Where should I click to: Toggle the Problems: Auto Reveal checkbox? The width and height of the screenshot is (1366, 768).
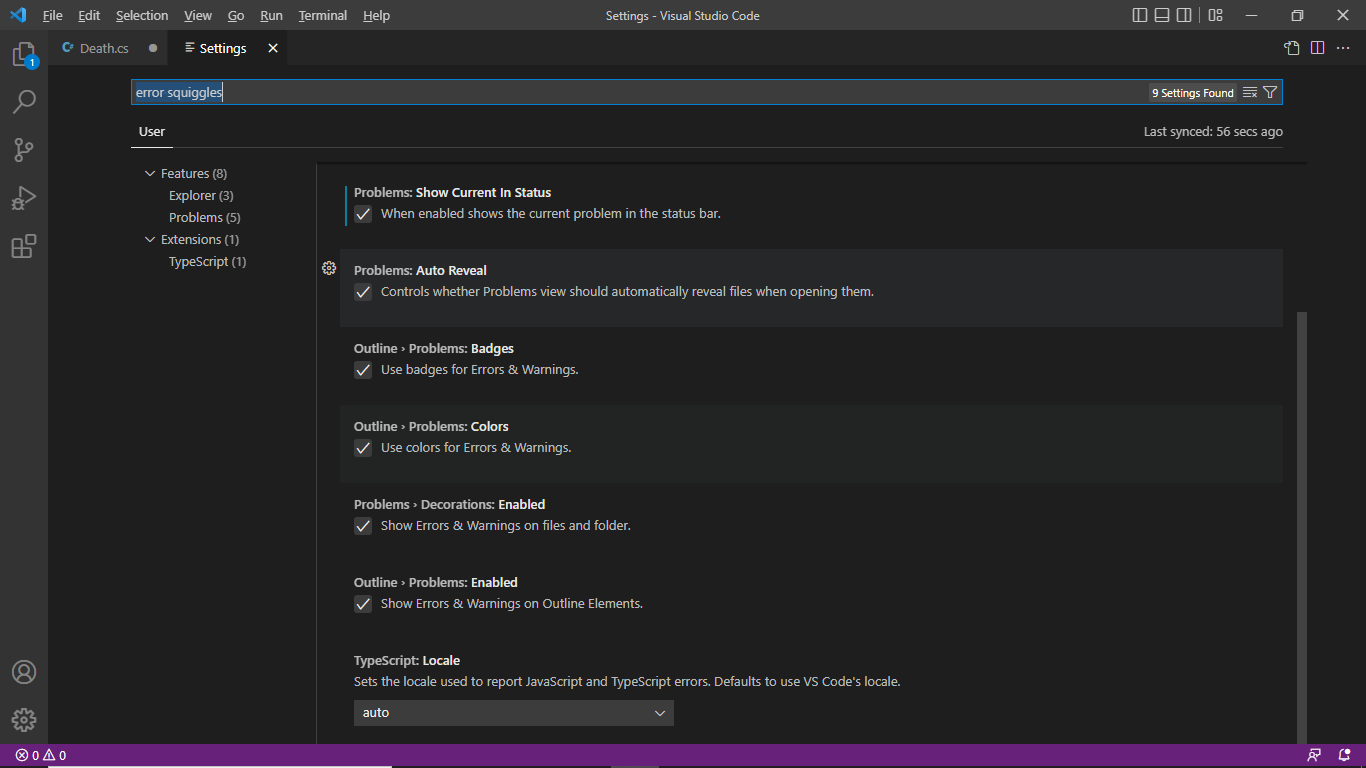click(x=363, y=292)
